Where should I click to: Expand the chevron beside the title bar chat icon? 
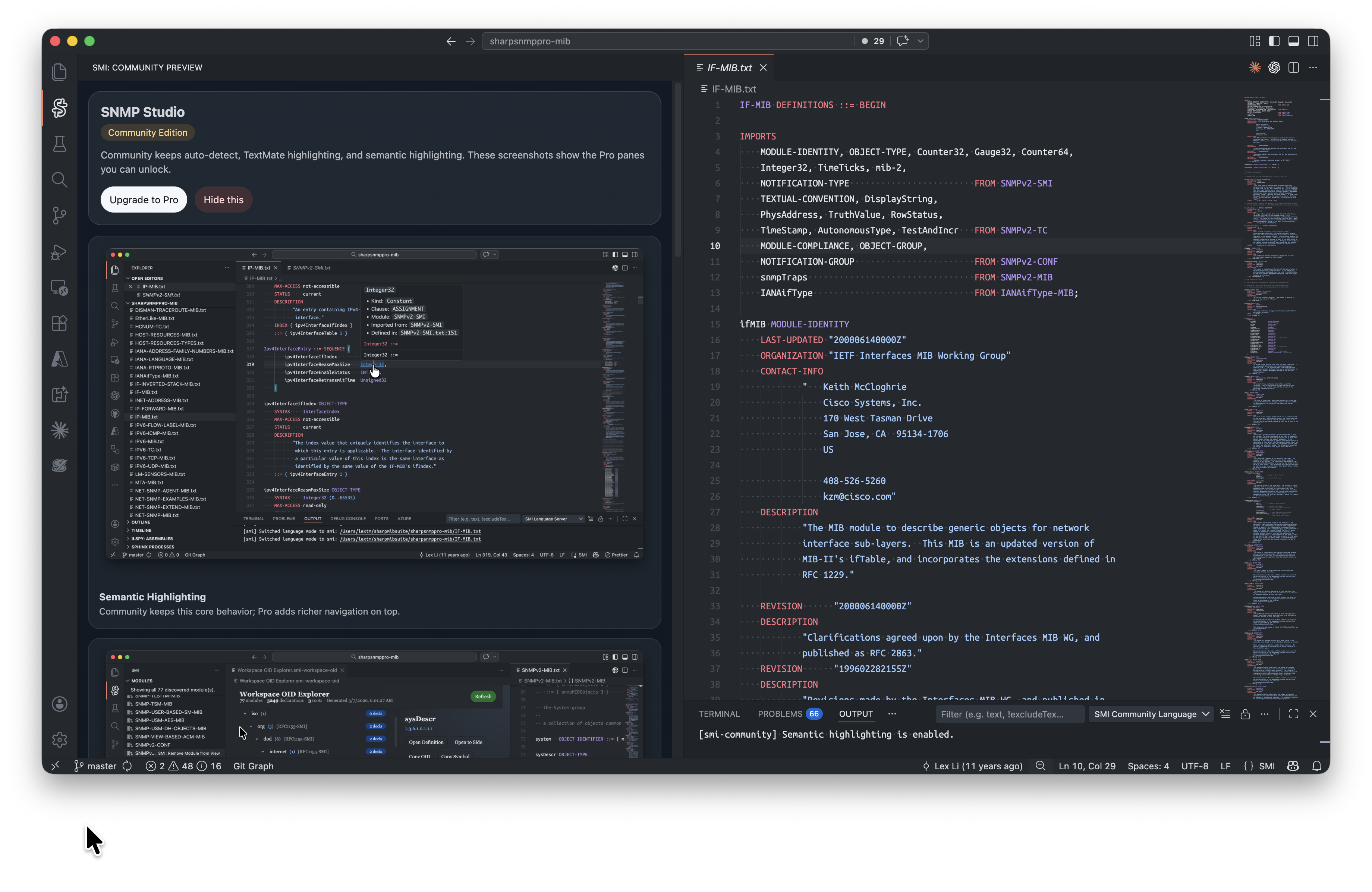tap(920, 41)
